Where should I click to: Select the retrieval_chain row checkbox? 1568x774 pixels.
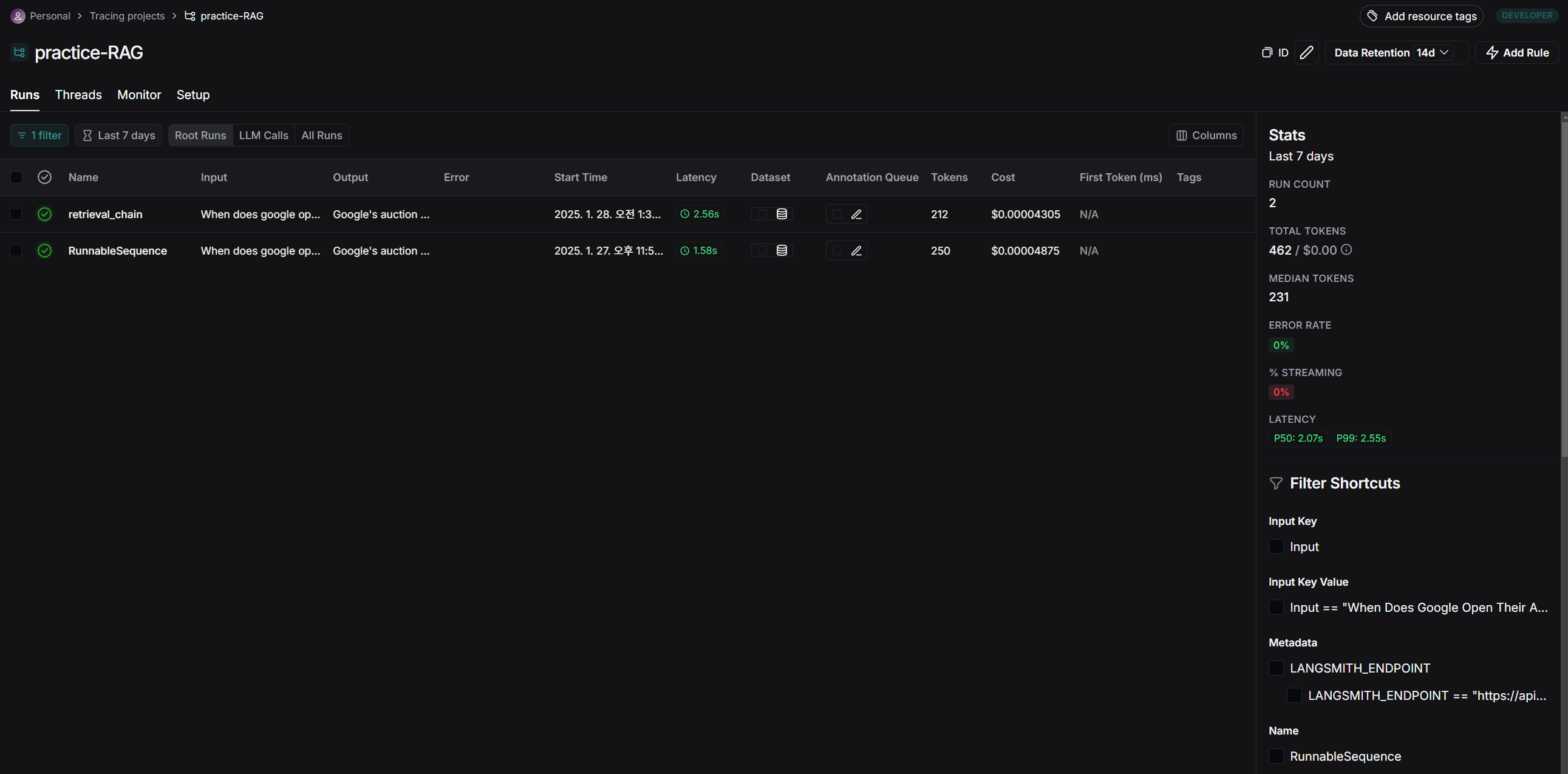pos(16,214)
